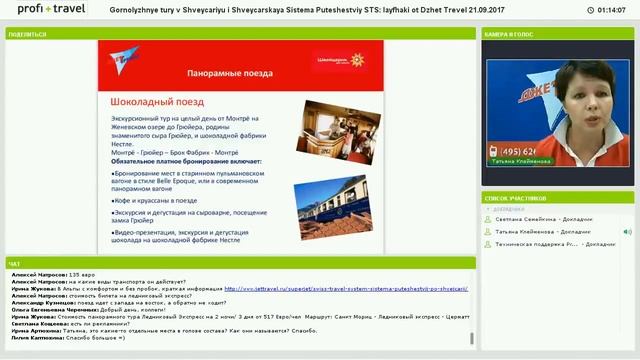The image size is (640, 360).
Task: Click the Панорамные поезда slide title
Action: point(230,73)
